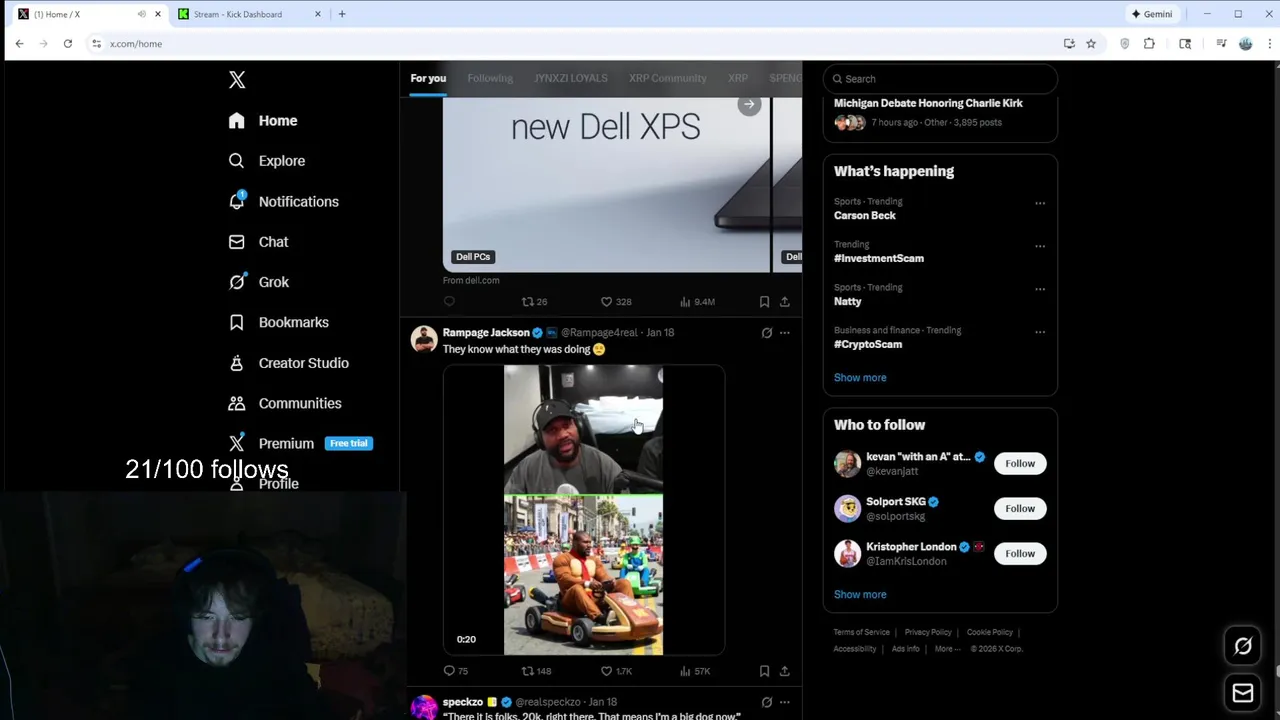The image size is (1280, 720).
Task: Bookmark this page with star icon
Action: [x=1091, y=44]
